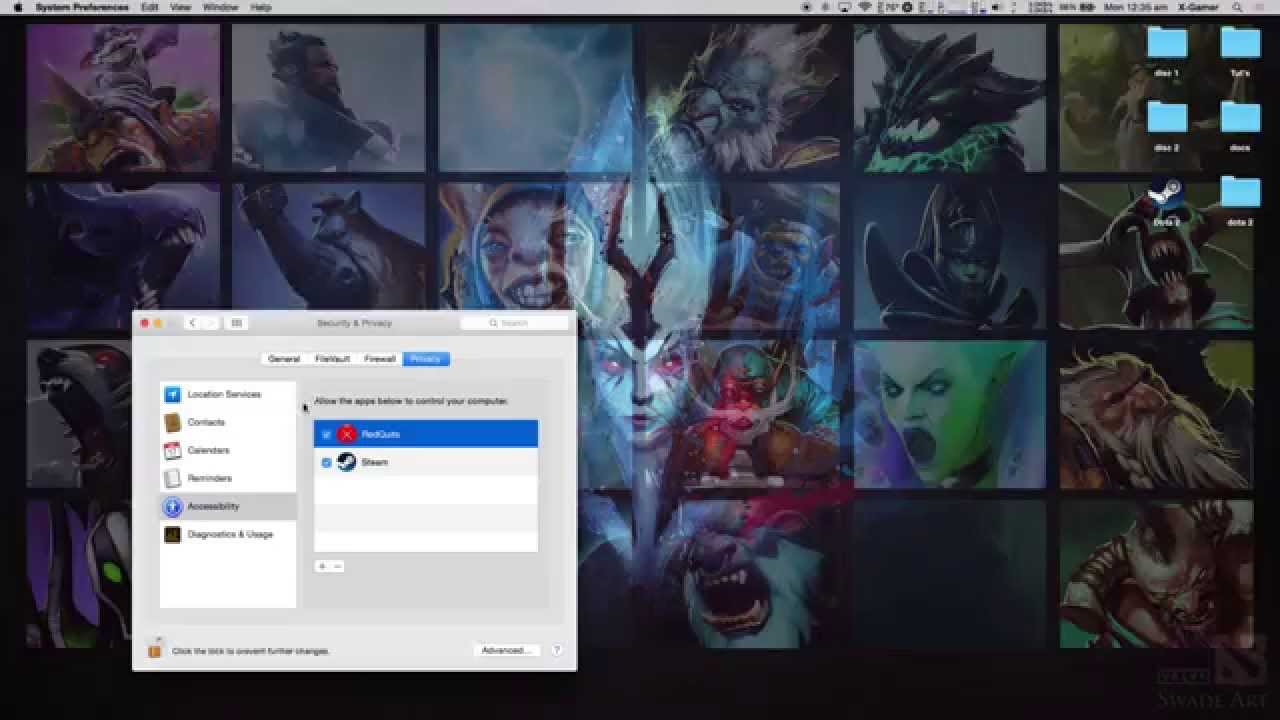Click the plus button to add an app
Screen dimensions: 1280x720
[322, 566]
